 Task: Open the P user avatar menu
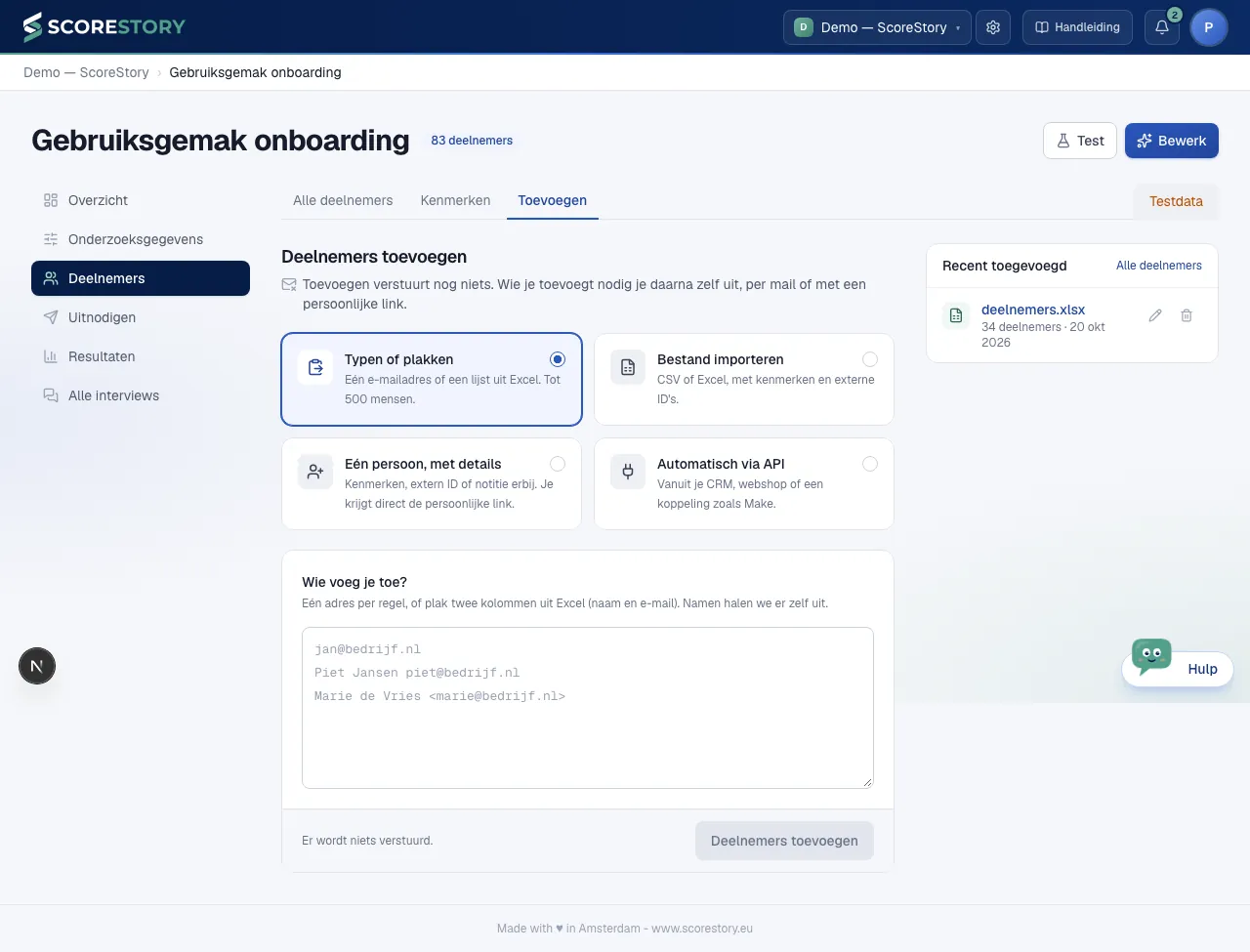tap(1209, 27)
